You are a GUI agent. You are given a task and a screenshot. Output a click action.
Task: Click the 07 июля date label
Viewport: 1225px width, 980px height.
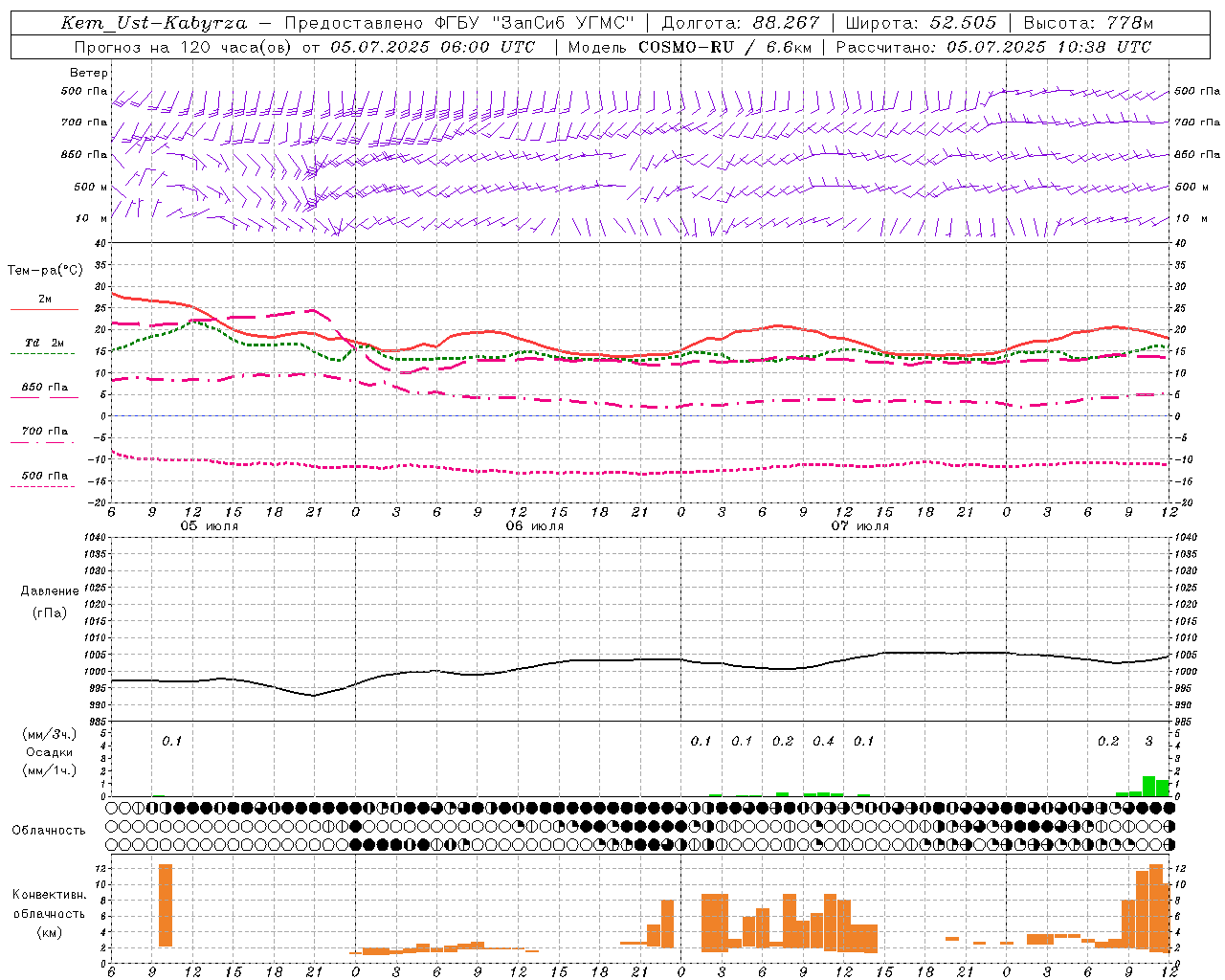(860, 526)
